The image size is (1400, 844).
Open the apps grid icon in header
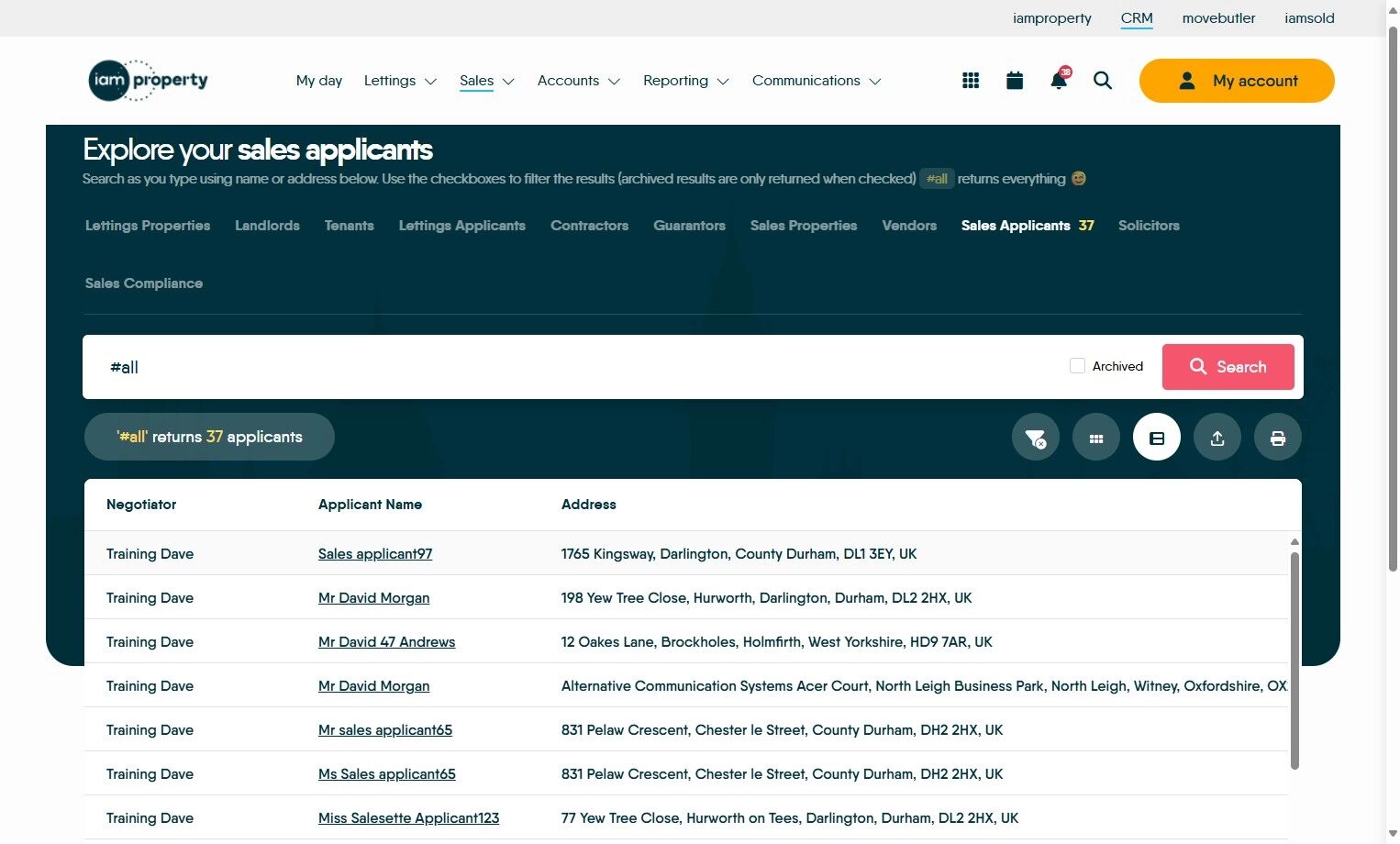click(971, 81)
